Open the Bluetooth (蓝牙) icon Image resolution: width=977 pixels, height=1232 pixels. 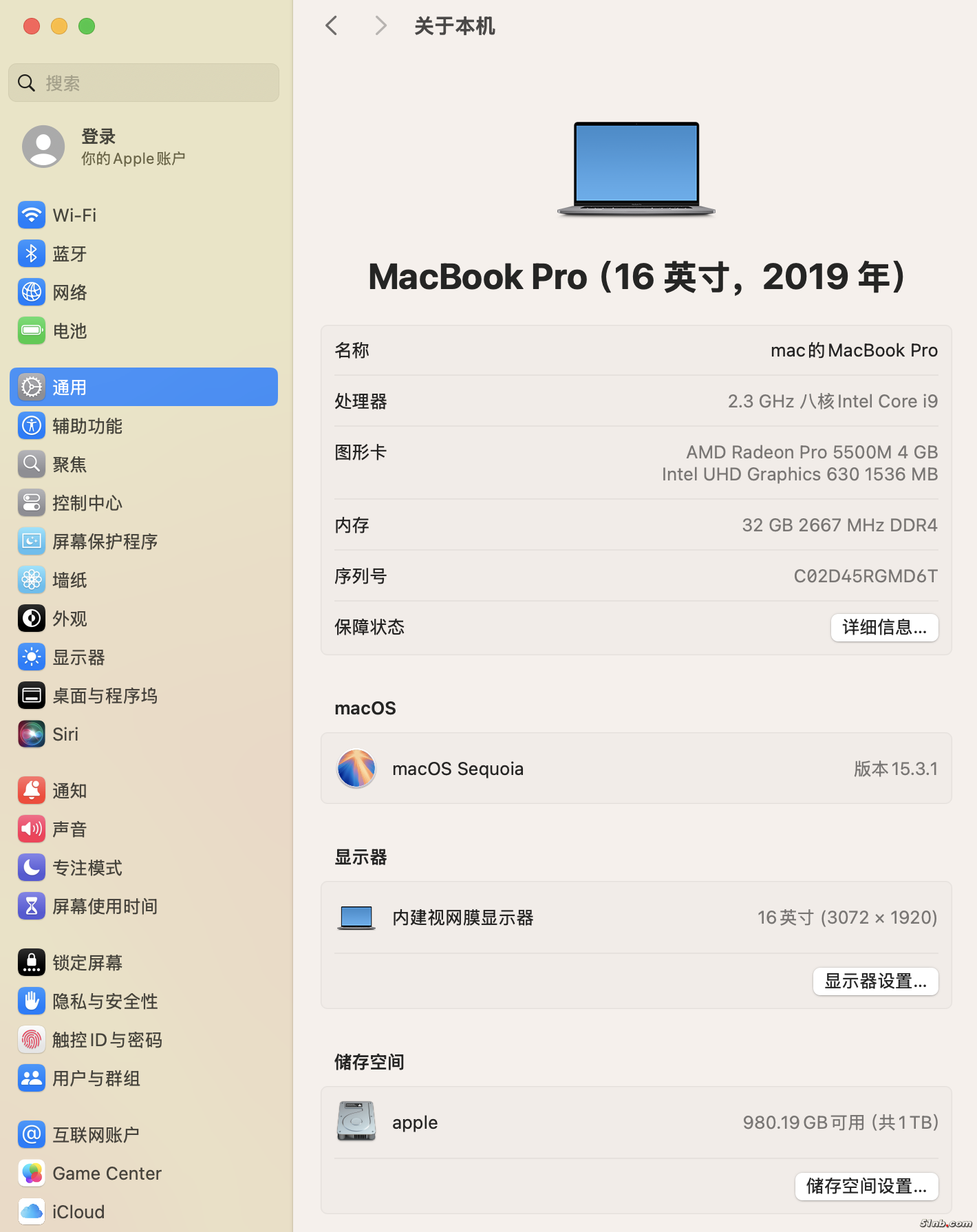pos(32,254)
